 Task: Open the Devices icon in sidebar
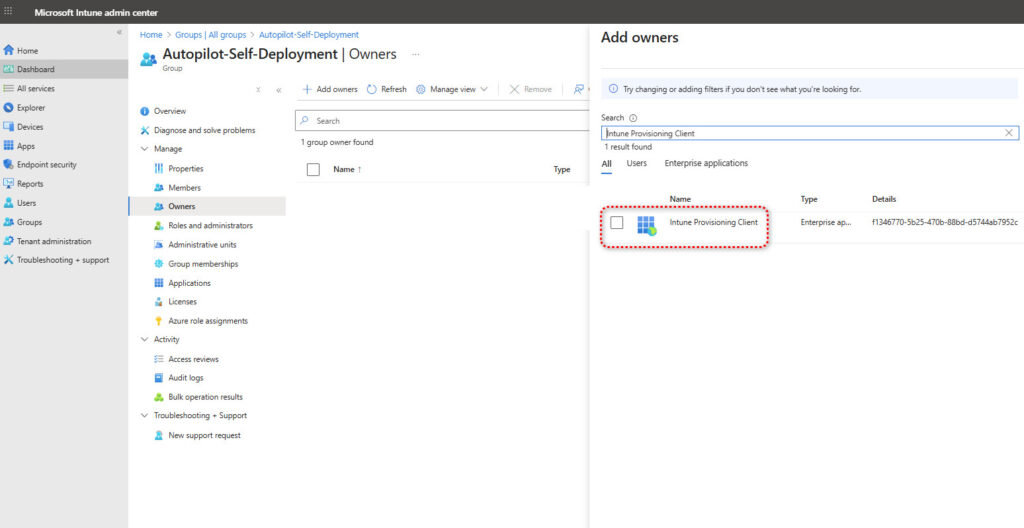coord(9,127)
